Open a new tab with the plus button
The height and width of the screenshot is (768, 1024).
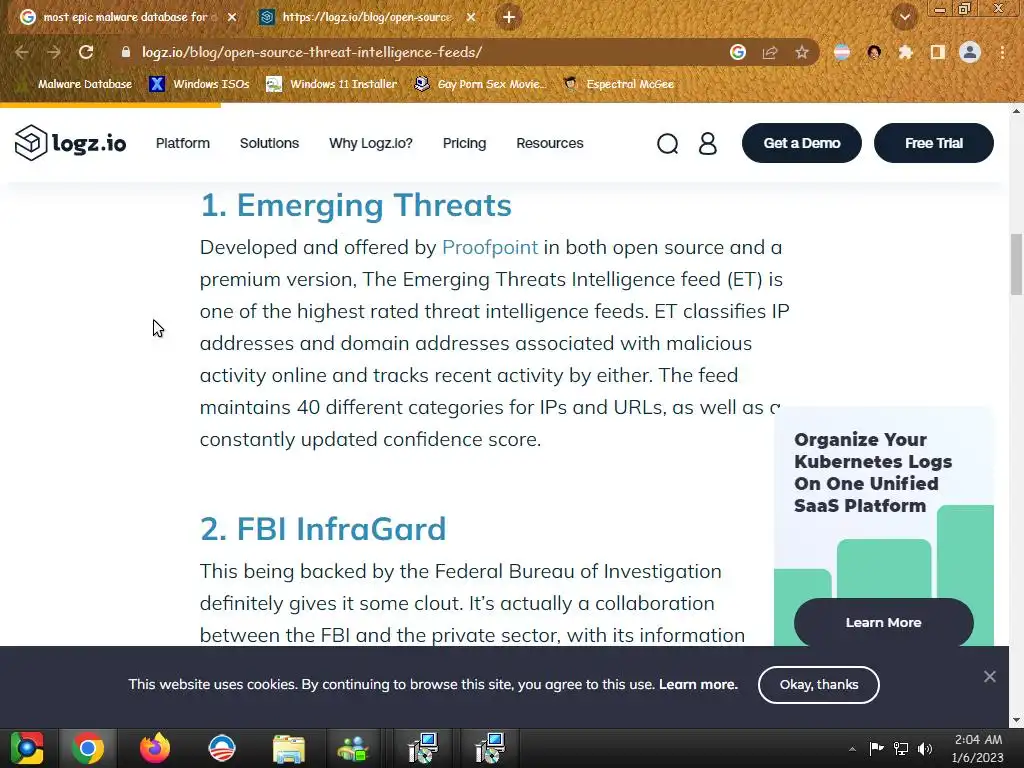click(509, 17)
